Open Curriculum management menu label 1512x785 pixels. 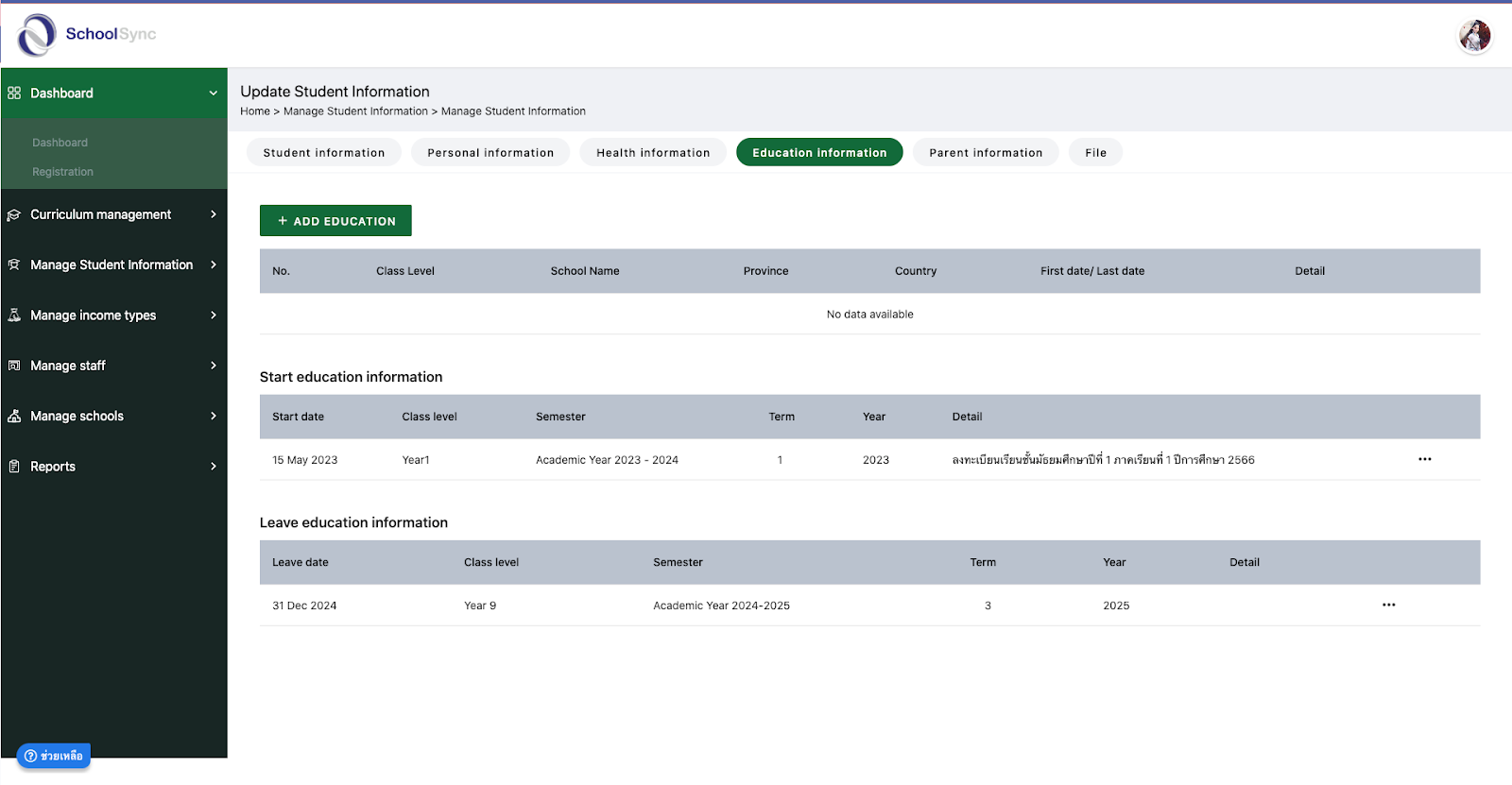101,214
